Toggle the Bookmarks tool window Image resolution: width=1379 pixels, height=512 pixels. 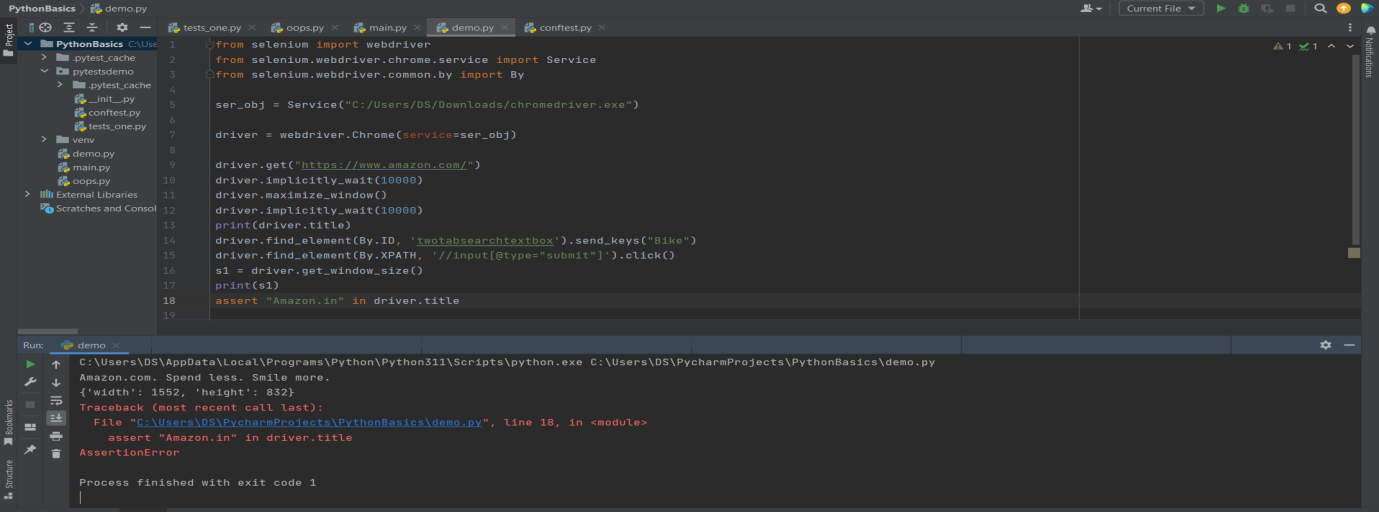[8, 421]
